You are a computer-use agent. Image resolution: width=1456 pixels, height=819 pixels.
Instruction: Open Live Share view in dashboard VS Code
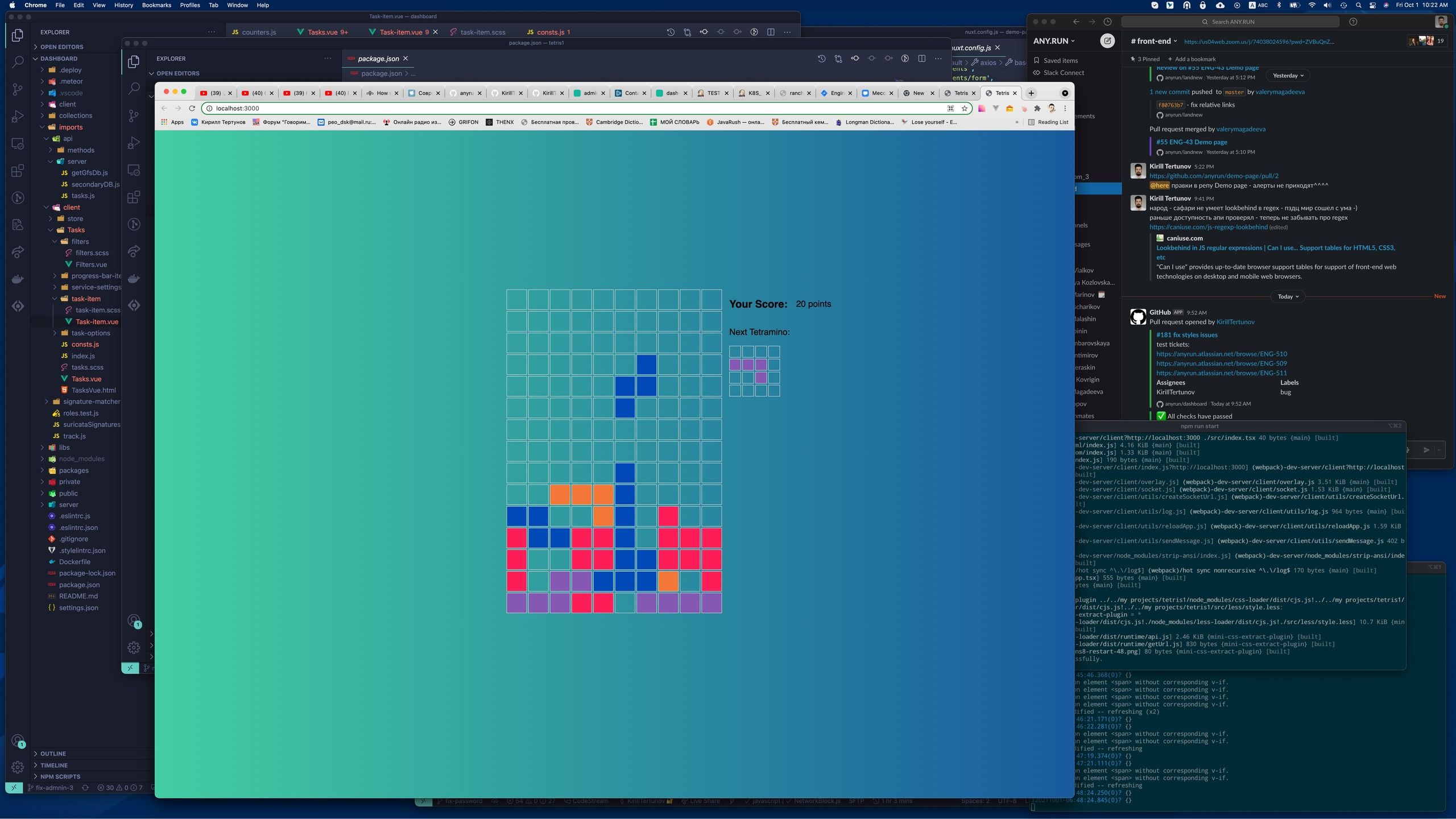(18, 252)
